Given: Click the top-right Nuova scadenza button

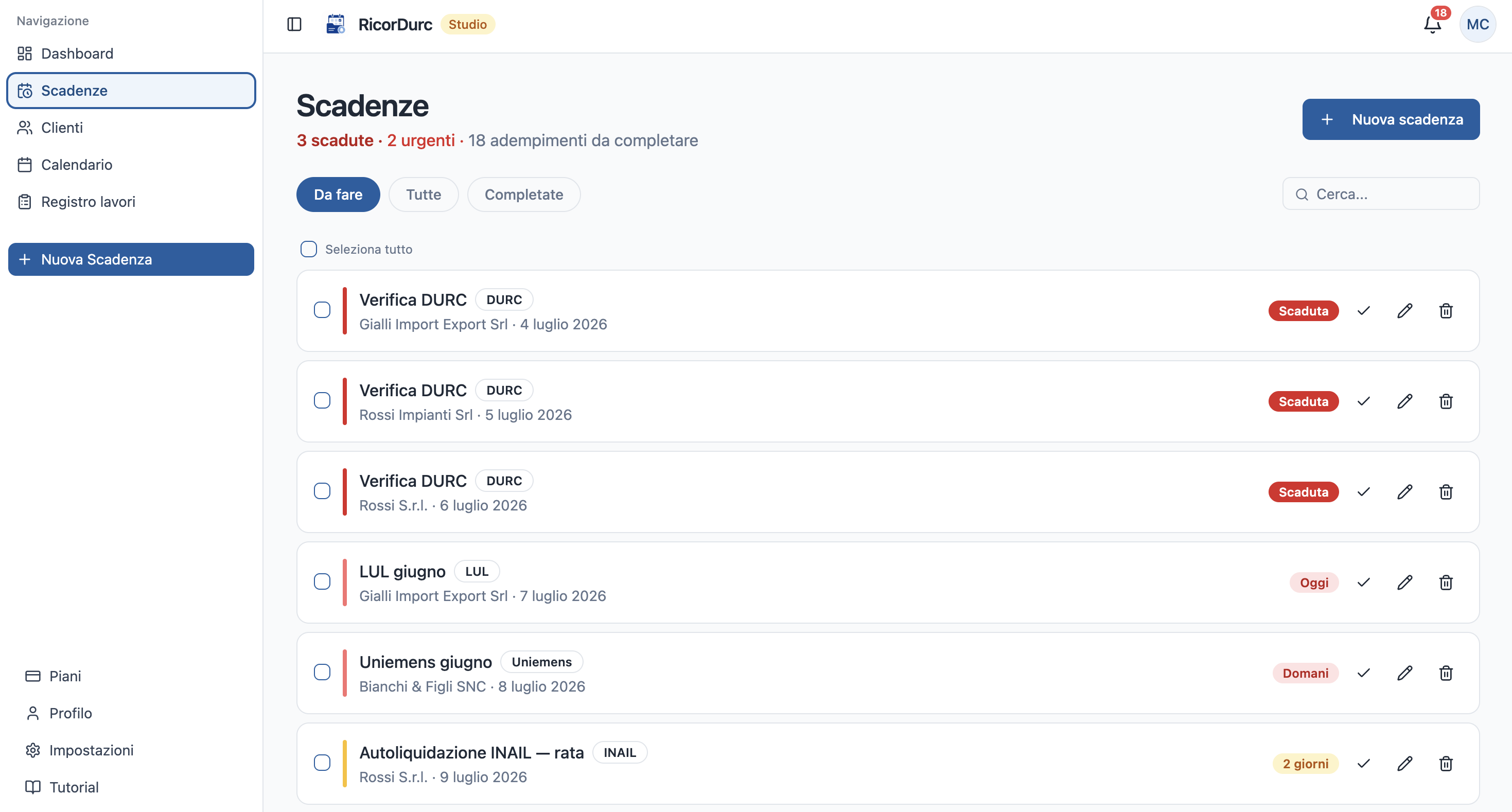Looking at the screenshot, I should pyautogui.click(x=1391, y=119).
